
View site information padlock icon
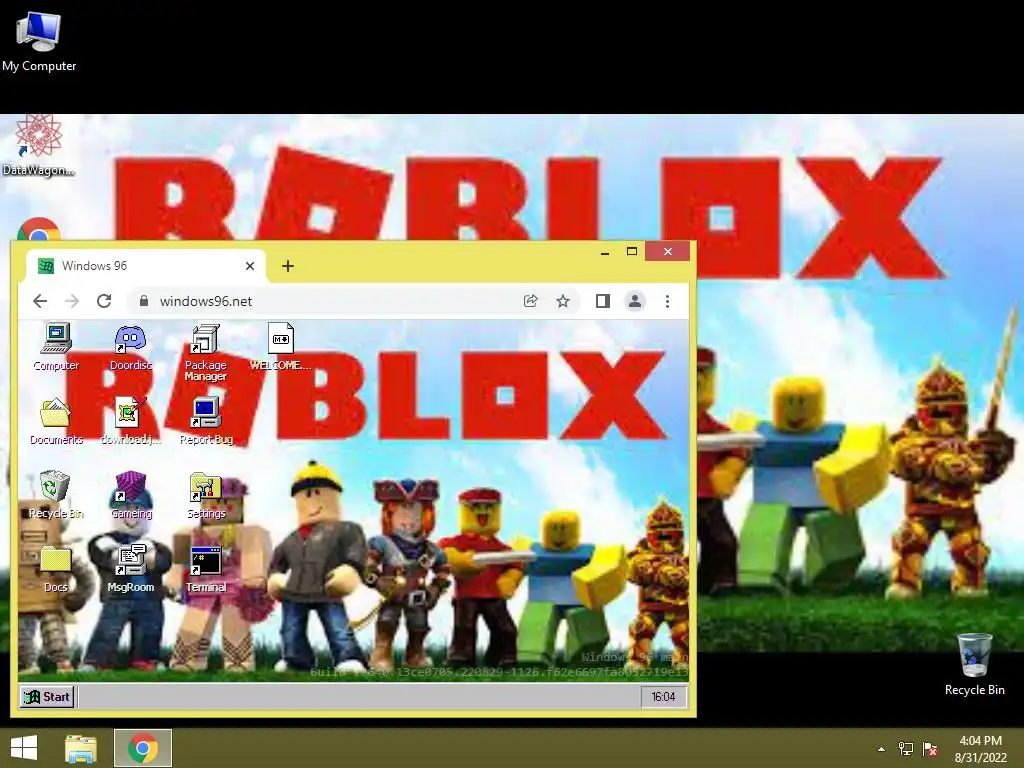tap(144, 301)
